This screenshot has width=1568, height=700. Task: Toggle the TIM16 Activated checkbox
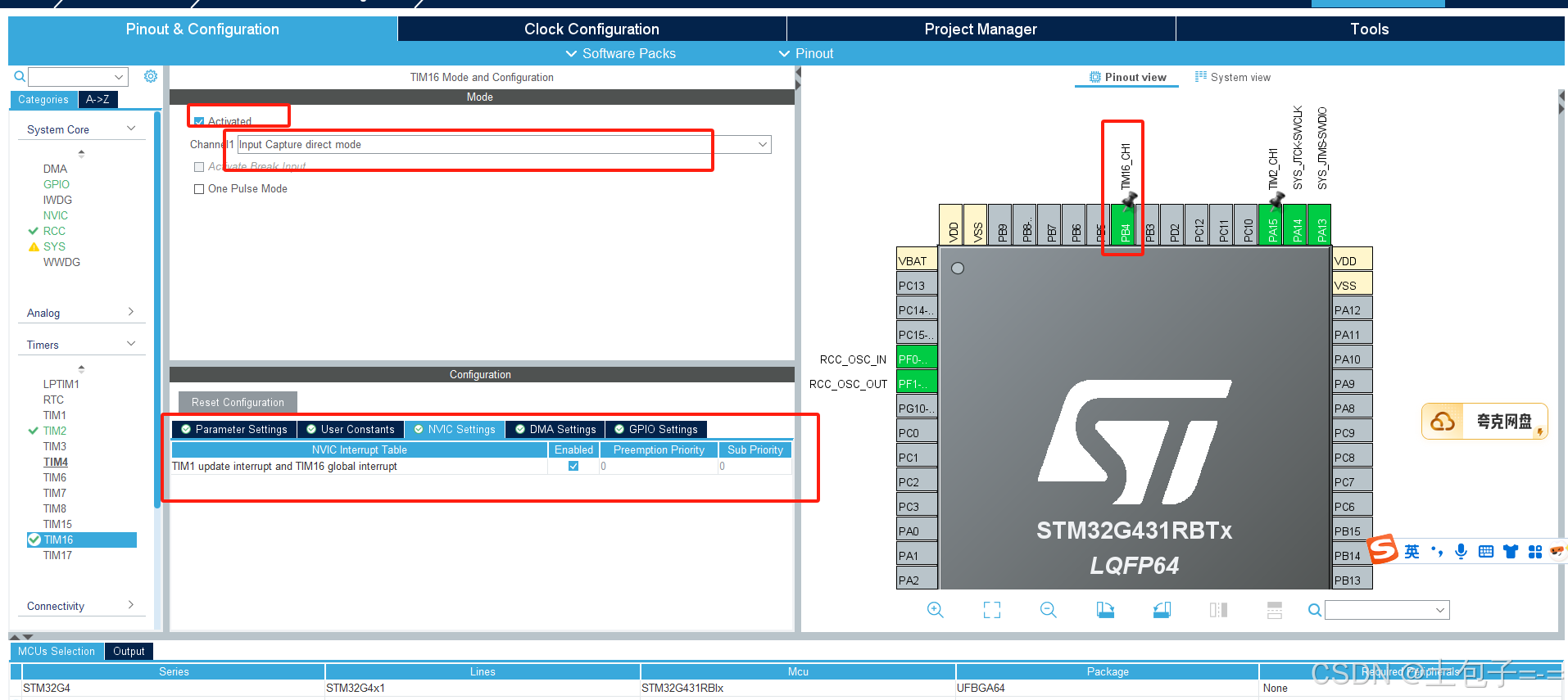[x=199, y=121]
